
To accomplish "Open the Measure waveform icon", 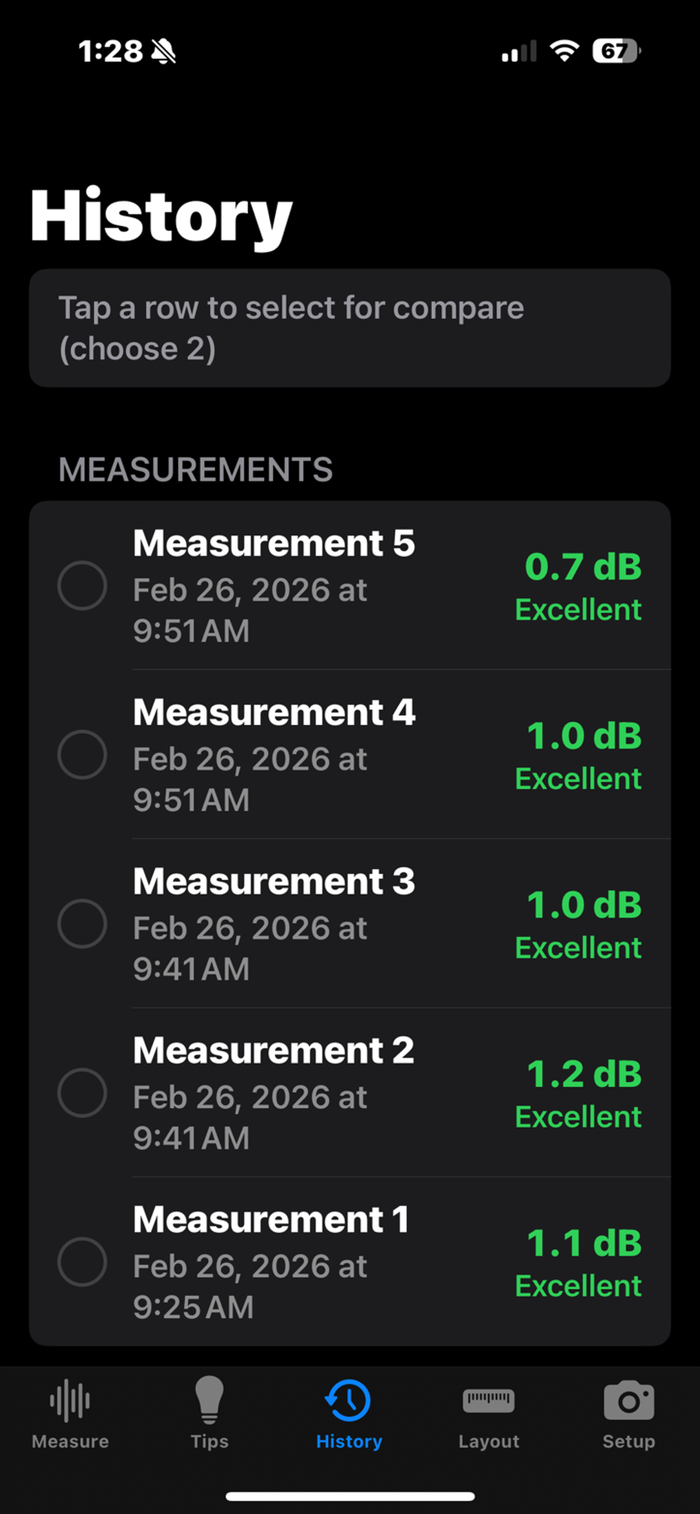I will (70, 1400).
